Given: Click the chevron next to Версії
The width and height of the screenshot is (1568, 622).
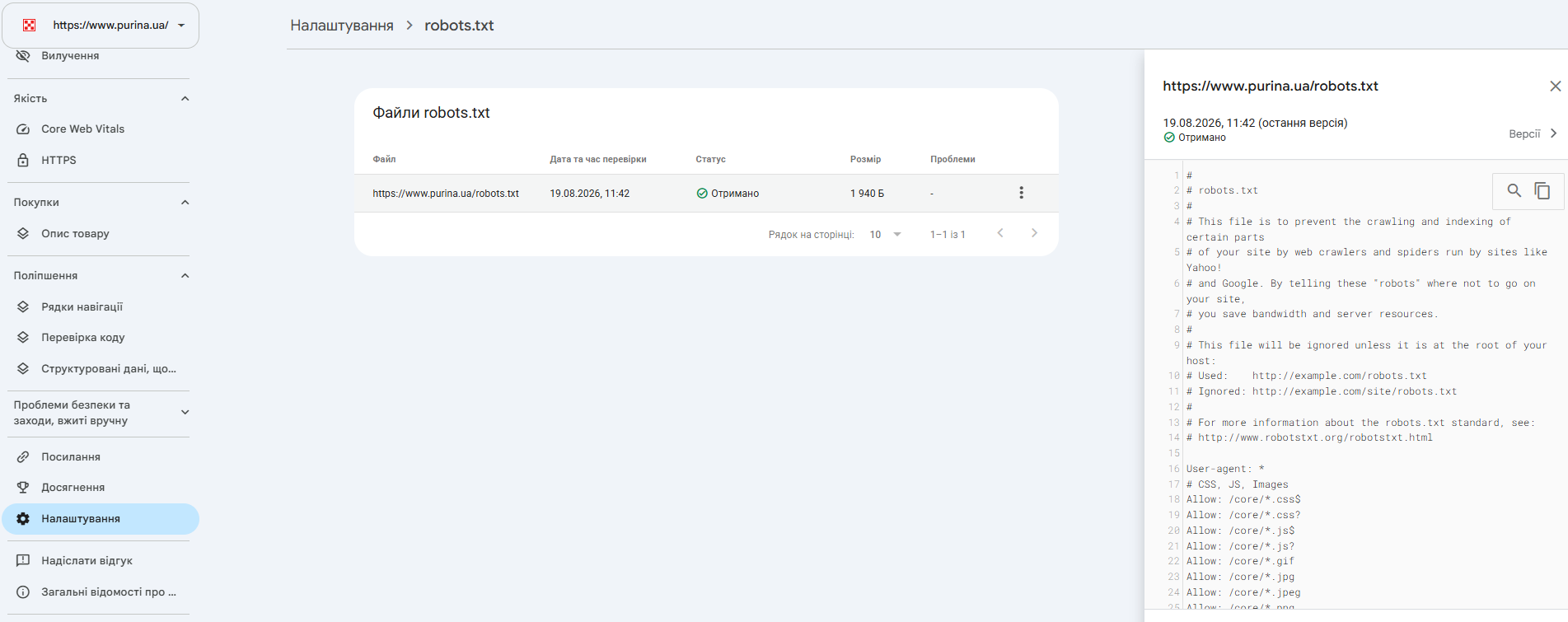Looking at the screenshot, I should (x=1554, y=133).
